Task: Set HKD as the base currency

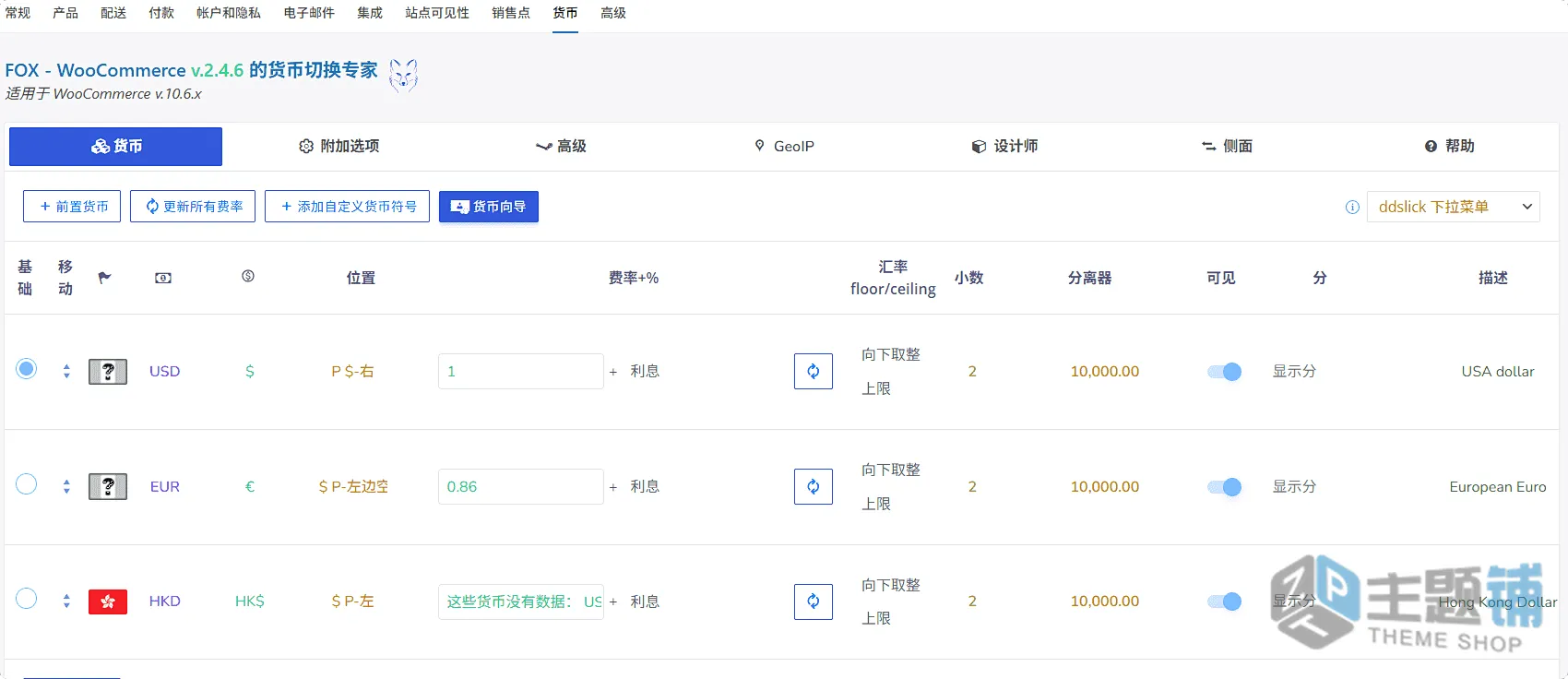Action: click(27, 599)
